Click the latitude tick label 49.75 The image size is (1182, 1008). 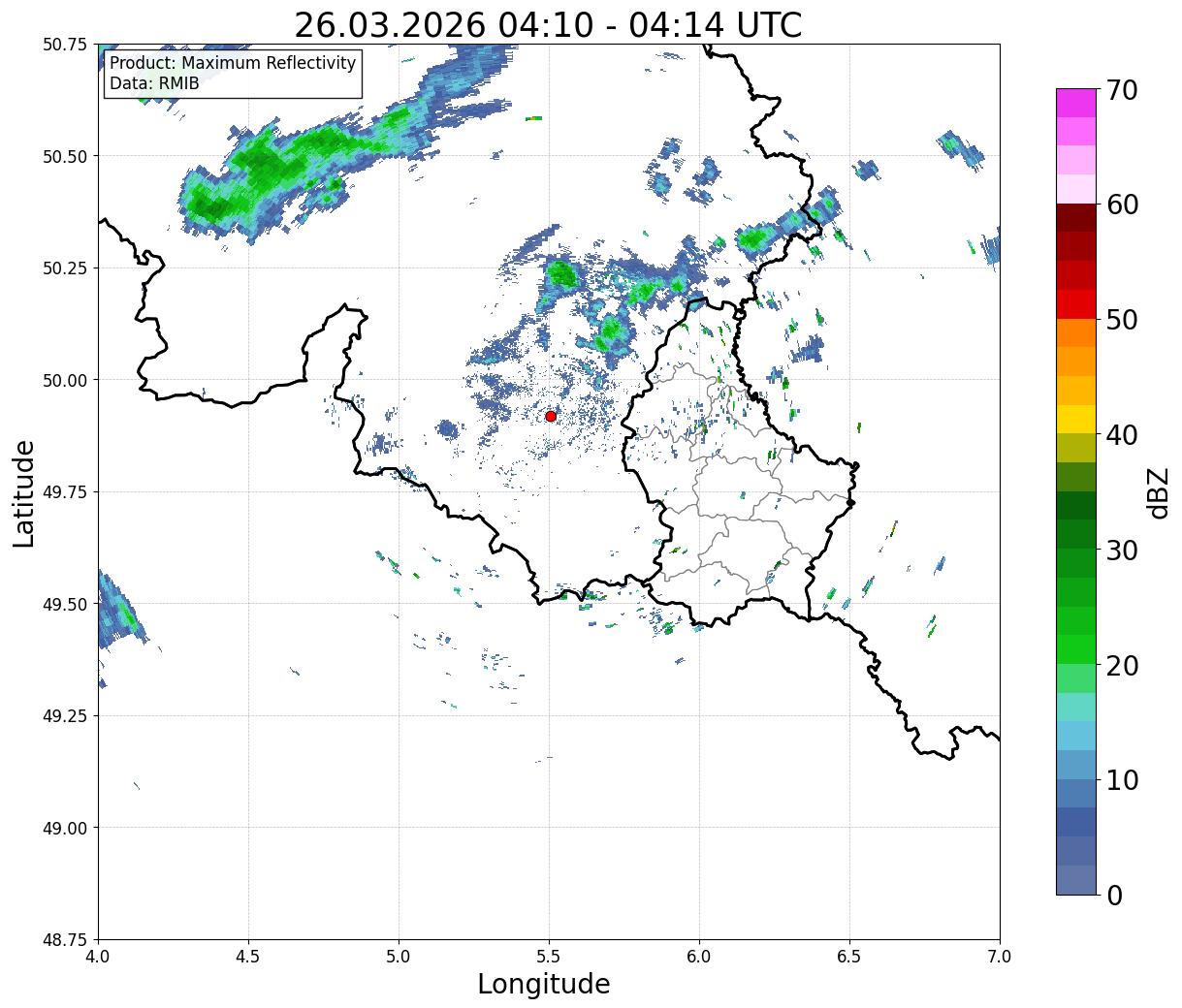pyautogui.click(x=65, y=492)
